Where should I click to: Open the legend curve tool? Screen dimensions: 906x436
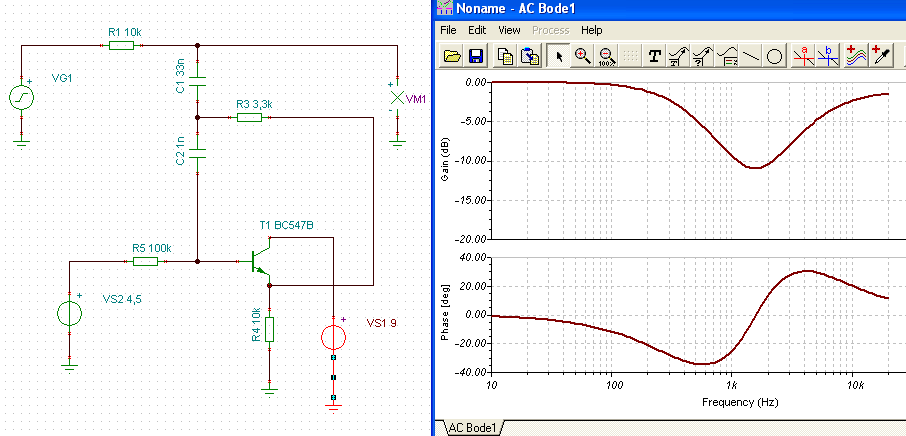[x=726, y=55]
